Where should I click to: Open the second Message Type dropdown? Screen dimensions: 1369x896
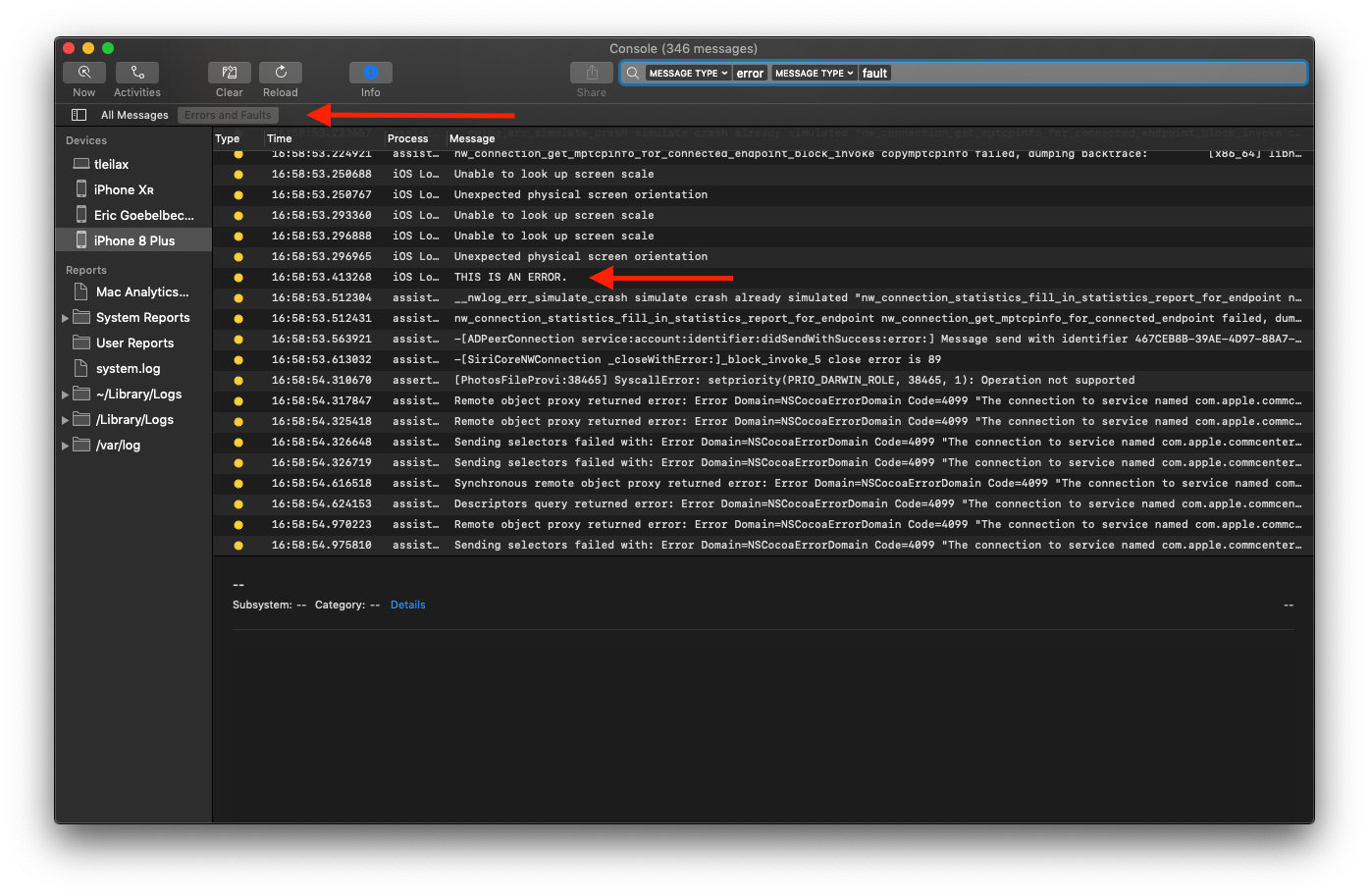(x=814, y=74)
